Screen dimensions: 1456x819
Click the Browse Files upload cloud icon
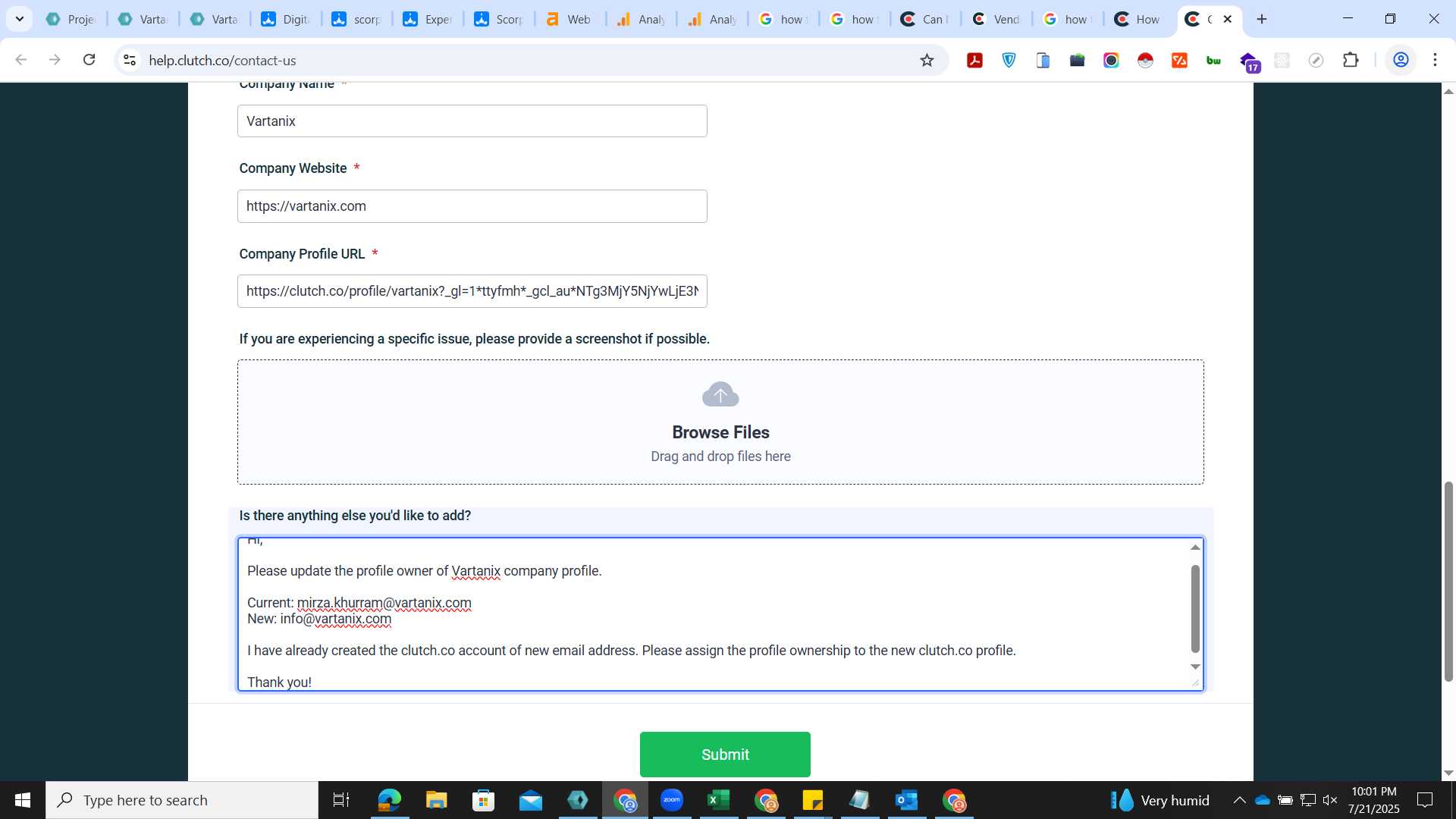click(720, 394)
